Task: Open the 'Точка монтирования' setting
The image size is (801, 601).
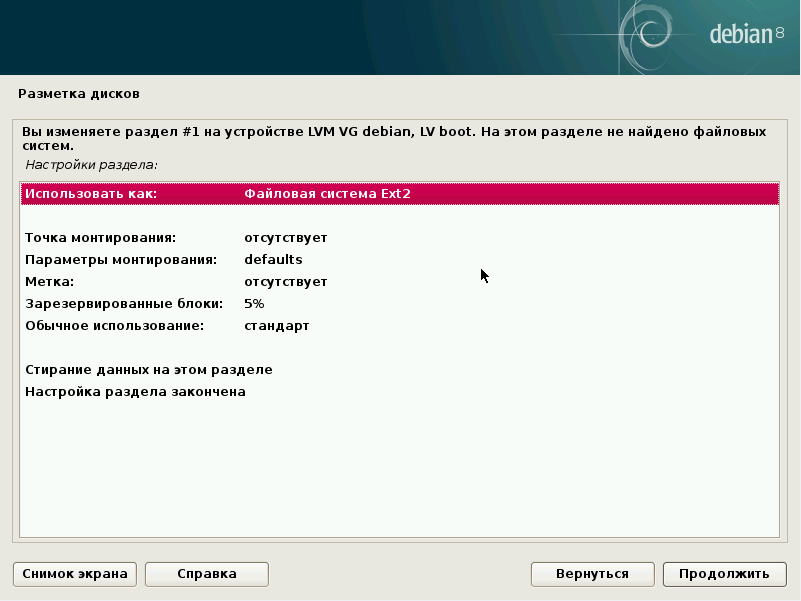Action: tap(399, 238)
